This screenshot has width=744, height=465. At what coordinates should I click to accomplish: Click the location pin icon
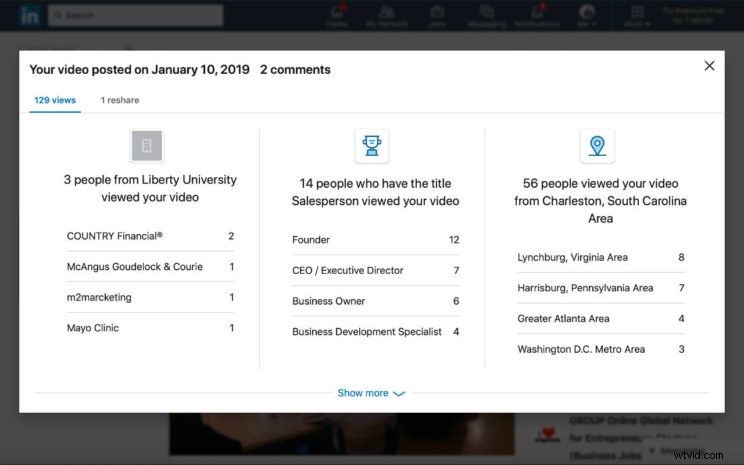point(597,146)
